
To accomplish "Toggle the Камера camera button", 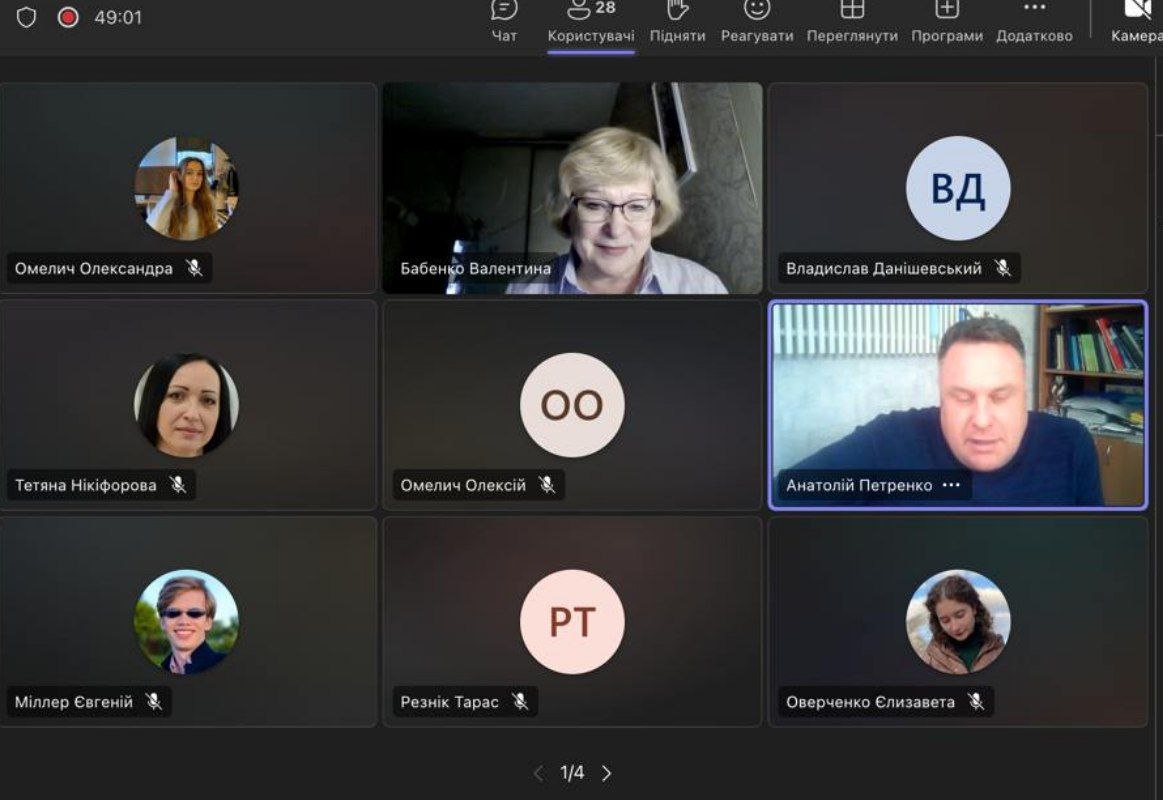I will 1136,22.
